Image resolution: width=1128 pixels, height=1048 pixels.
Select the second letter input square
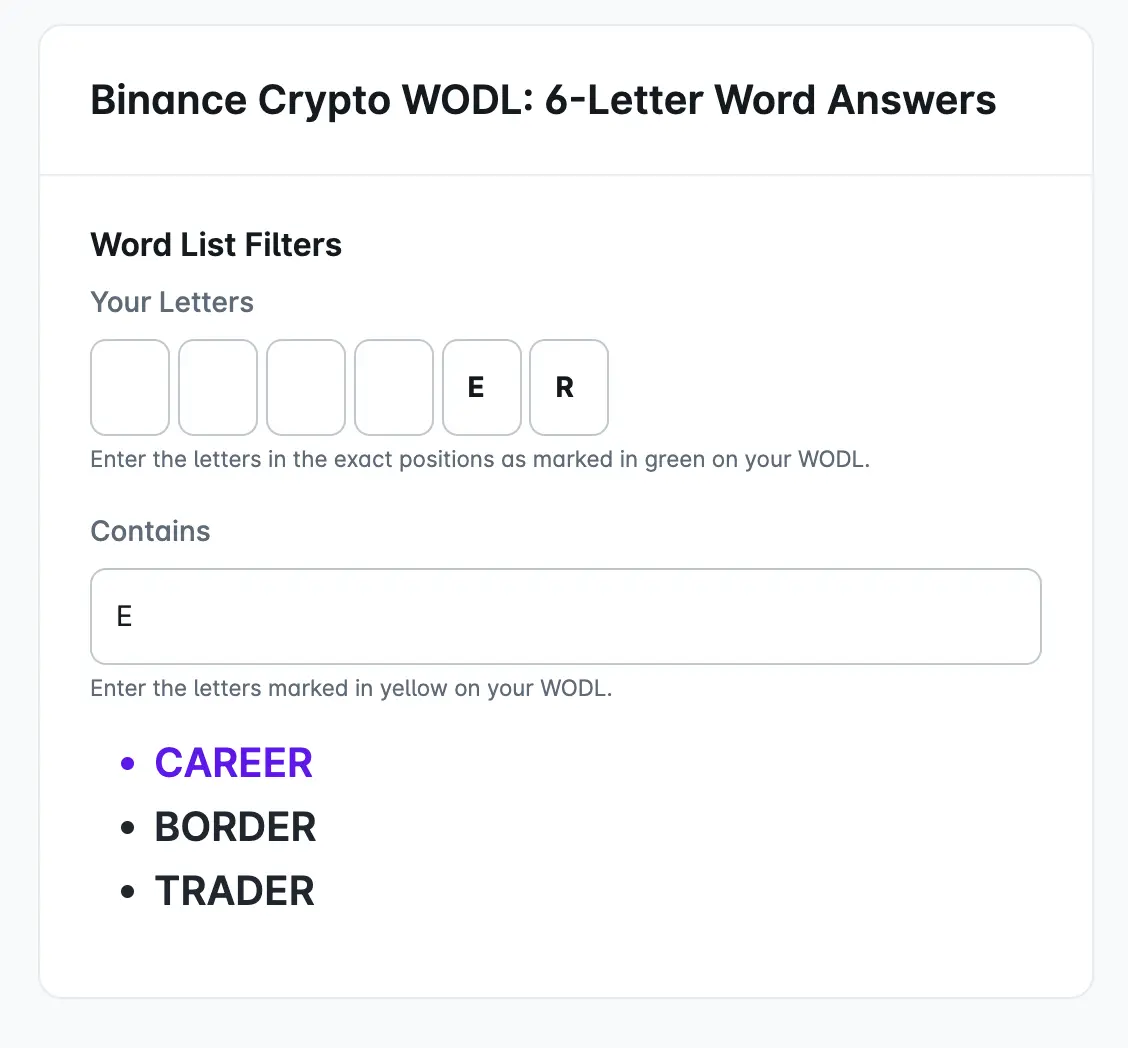(x=217, y=388)
